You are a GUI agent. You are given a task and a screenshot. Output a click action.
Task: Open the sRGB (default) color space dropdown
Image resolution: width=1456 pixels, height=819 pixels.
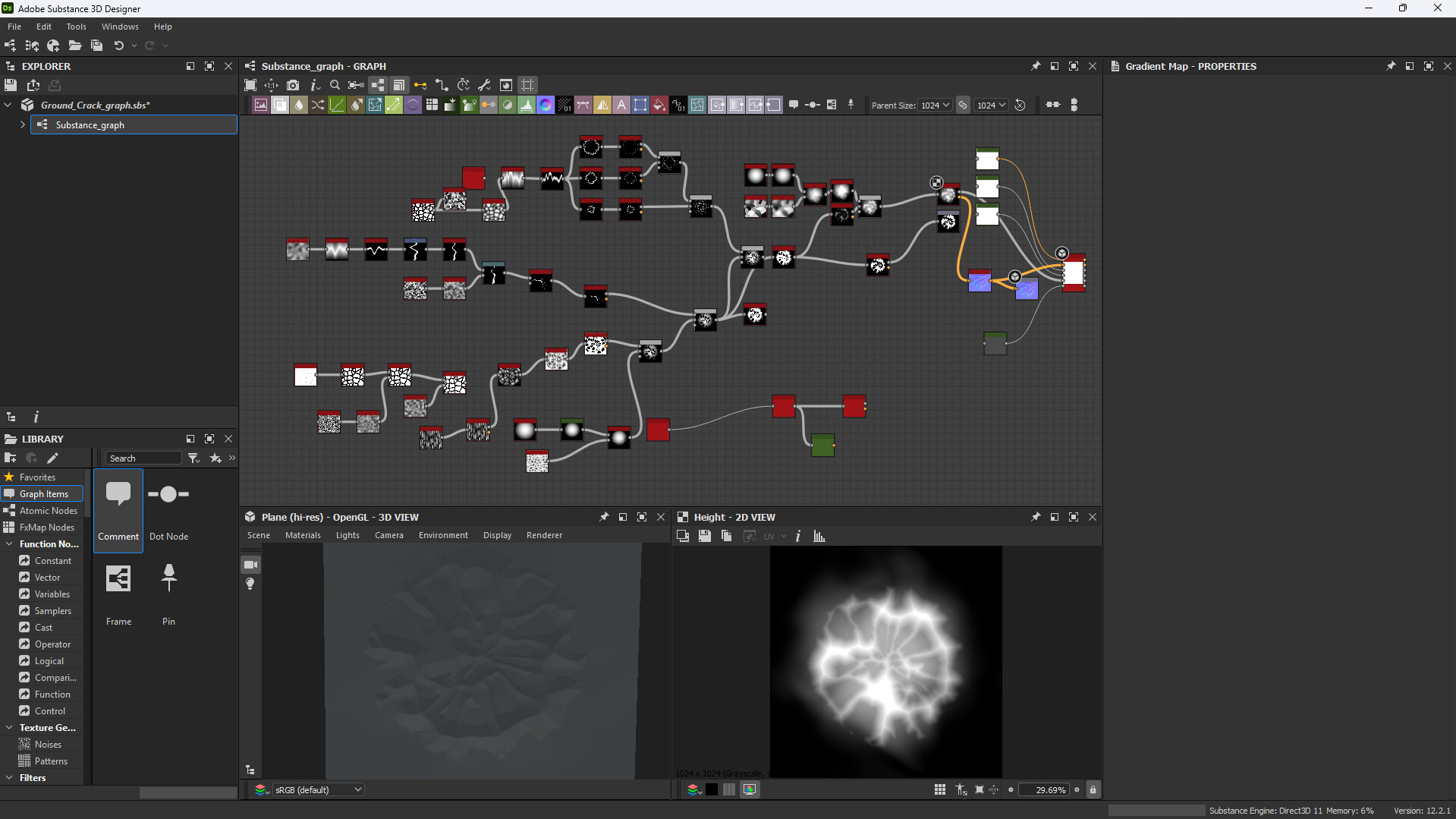pyautogui.click(x=318, y=790)
